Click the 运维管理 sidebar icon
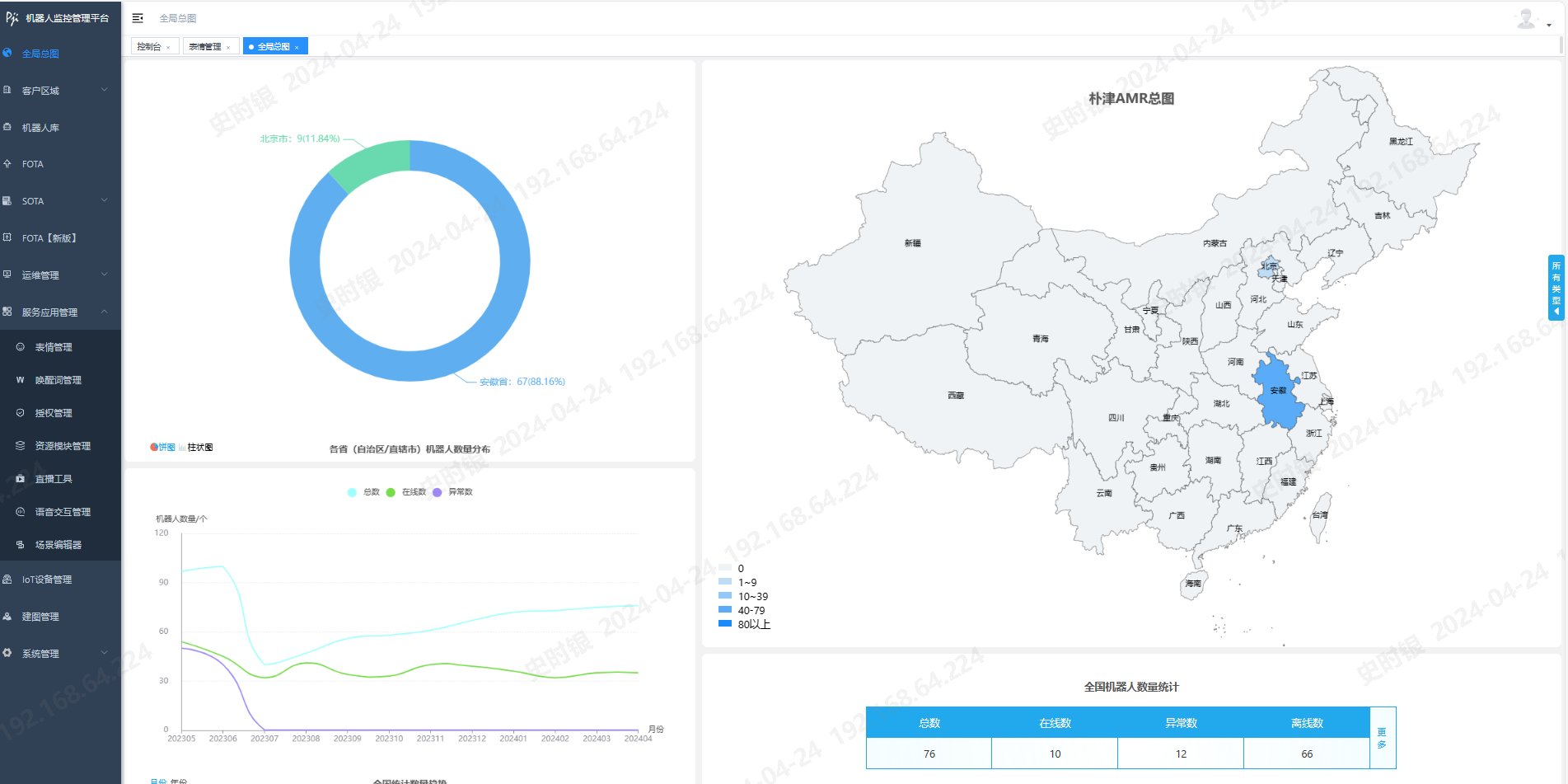The image size is (1568, 784). coord(7,275)
